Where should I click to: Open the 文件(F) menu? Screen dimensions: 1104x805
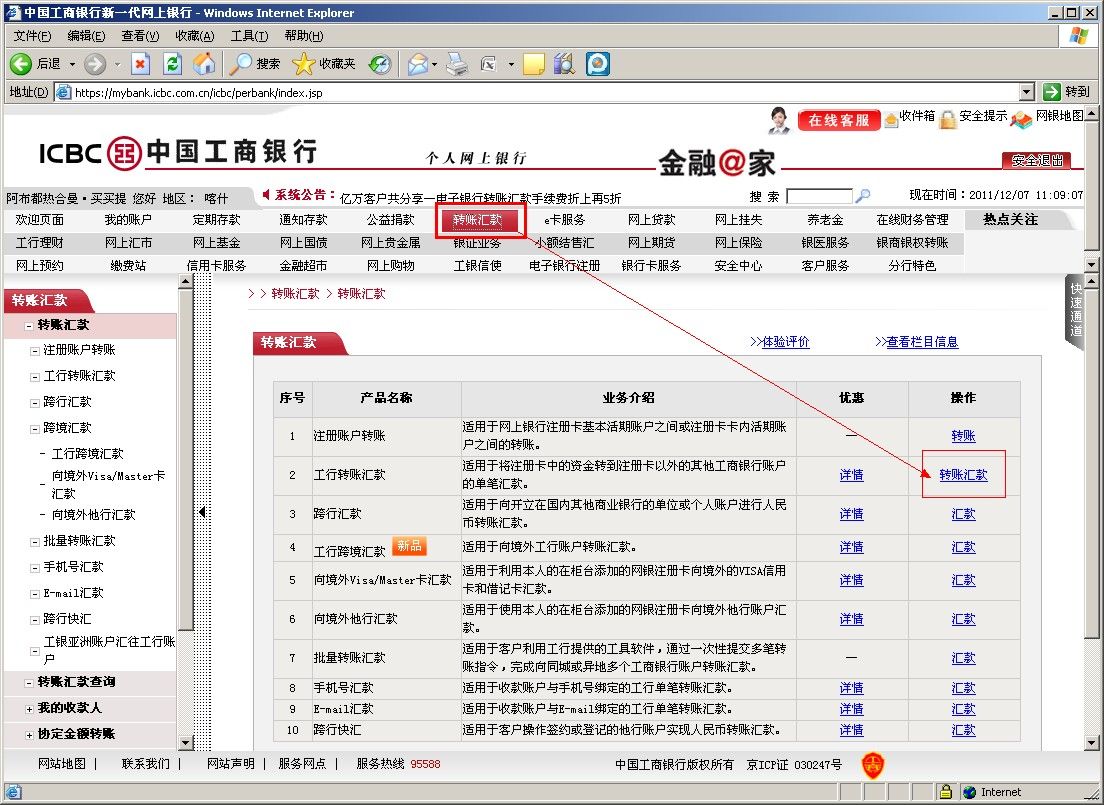coord(32,36)
